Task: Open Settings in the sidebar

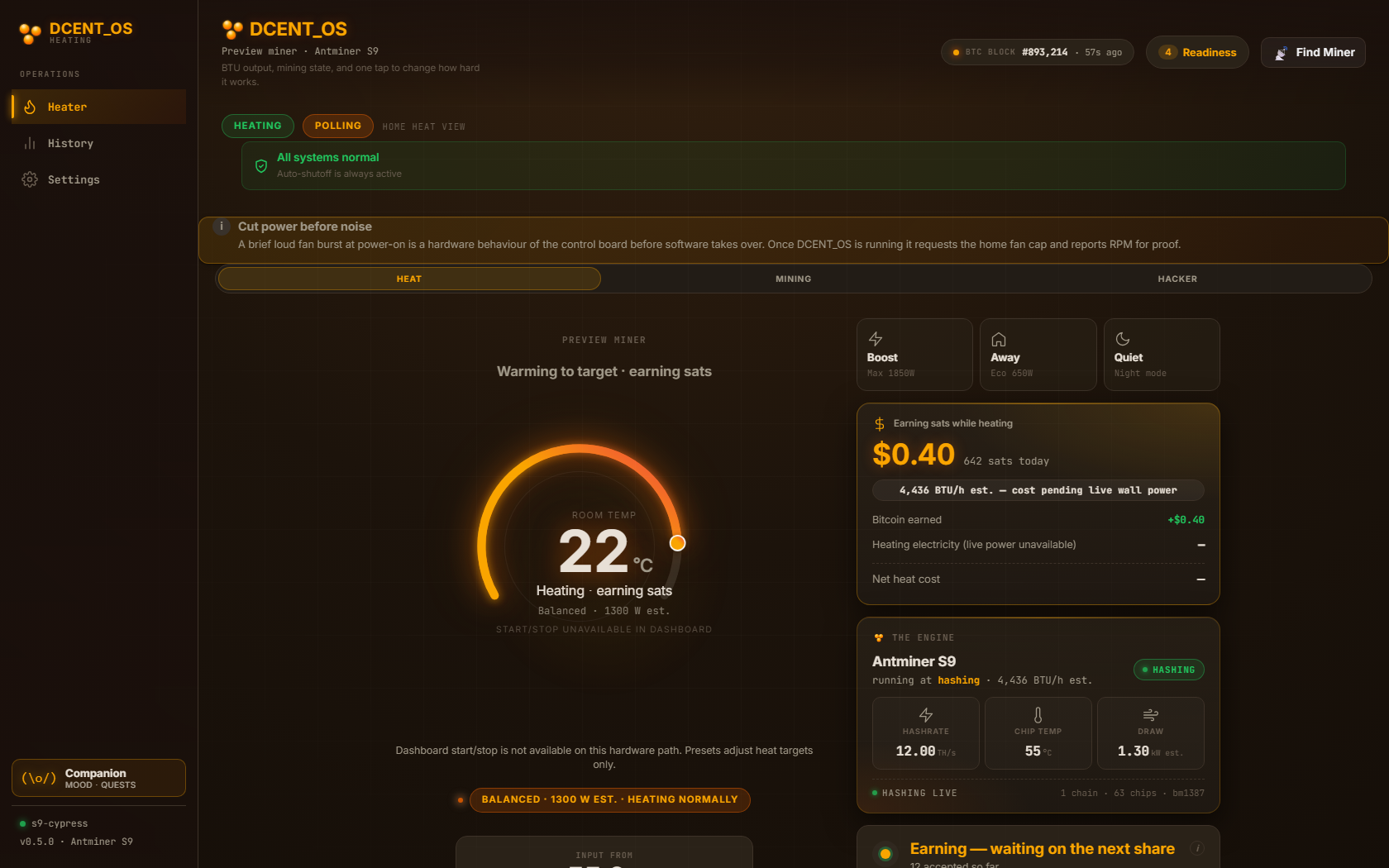Action: pyautogui.click(x=98, y=179)
